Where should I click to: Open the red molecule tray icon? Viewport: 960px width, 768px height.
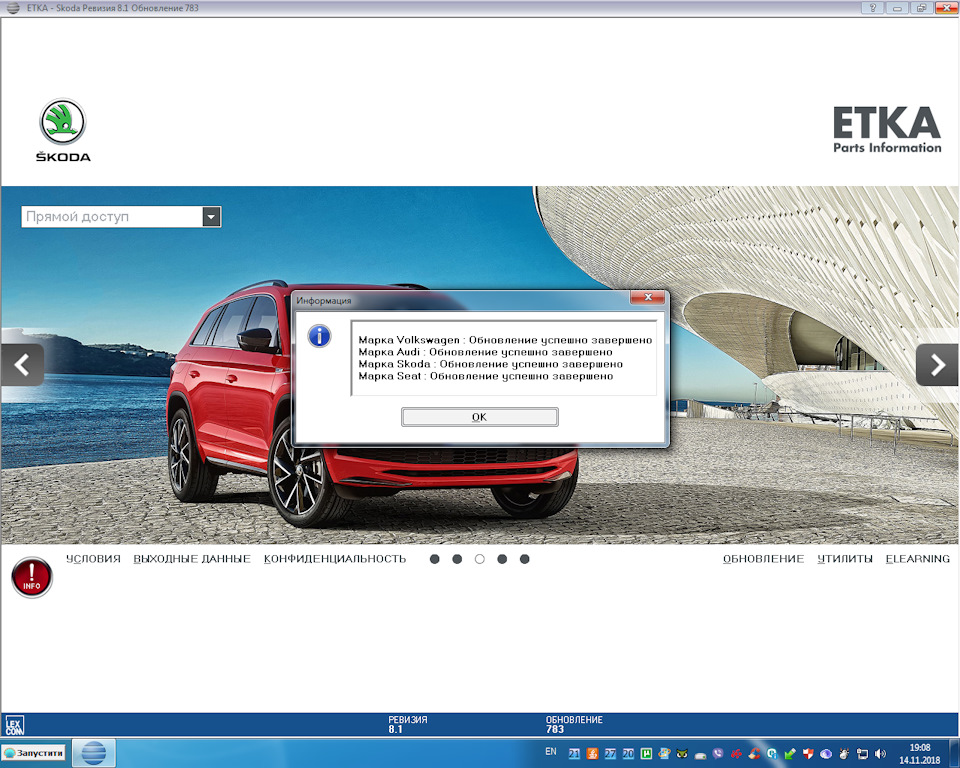point(736,754)
